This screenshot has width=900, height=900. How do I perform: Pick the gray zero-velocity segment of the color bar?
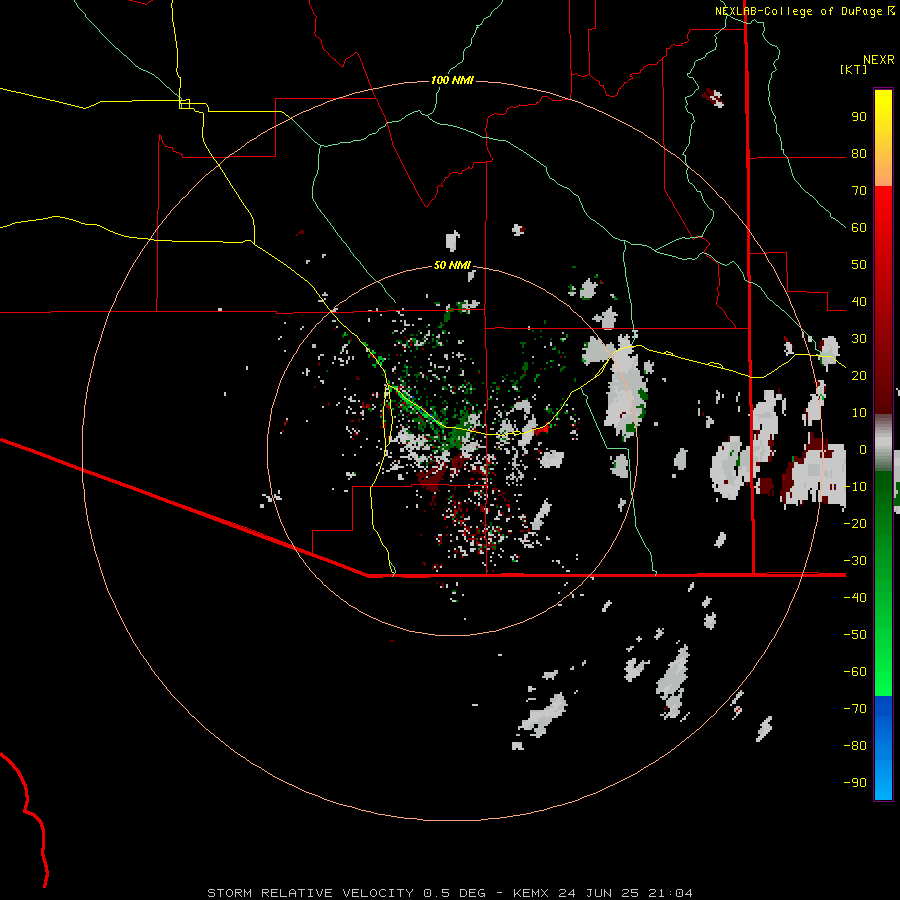883,443
